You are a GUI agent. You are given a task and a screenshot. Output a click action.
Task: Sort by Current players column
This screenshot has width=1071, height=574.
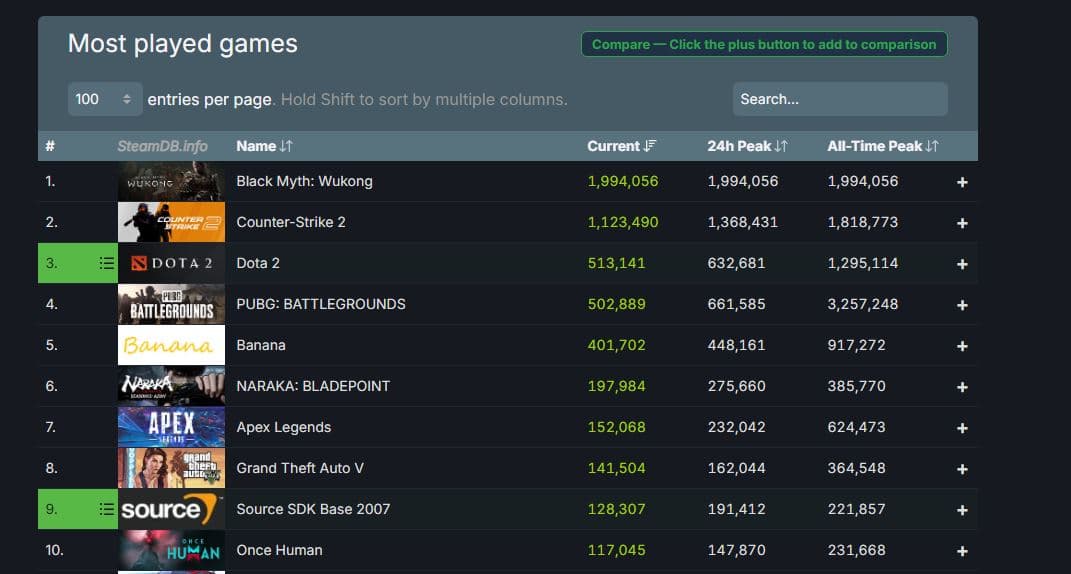[622, 146]
